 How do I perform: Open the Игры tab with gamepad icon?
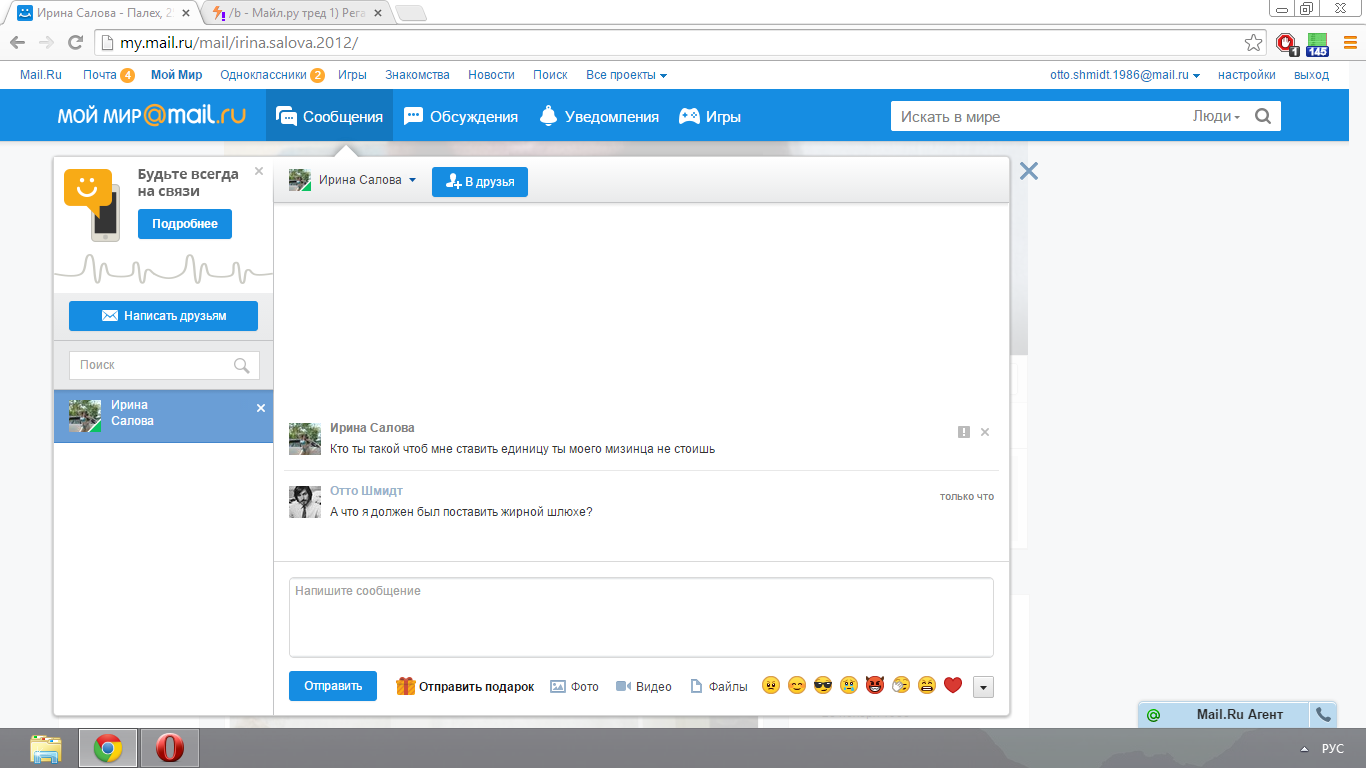pos(710,116)
